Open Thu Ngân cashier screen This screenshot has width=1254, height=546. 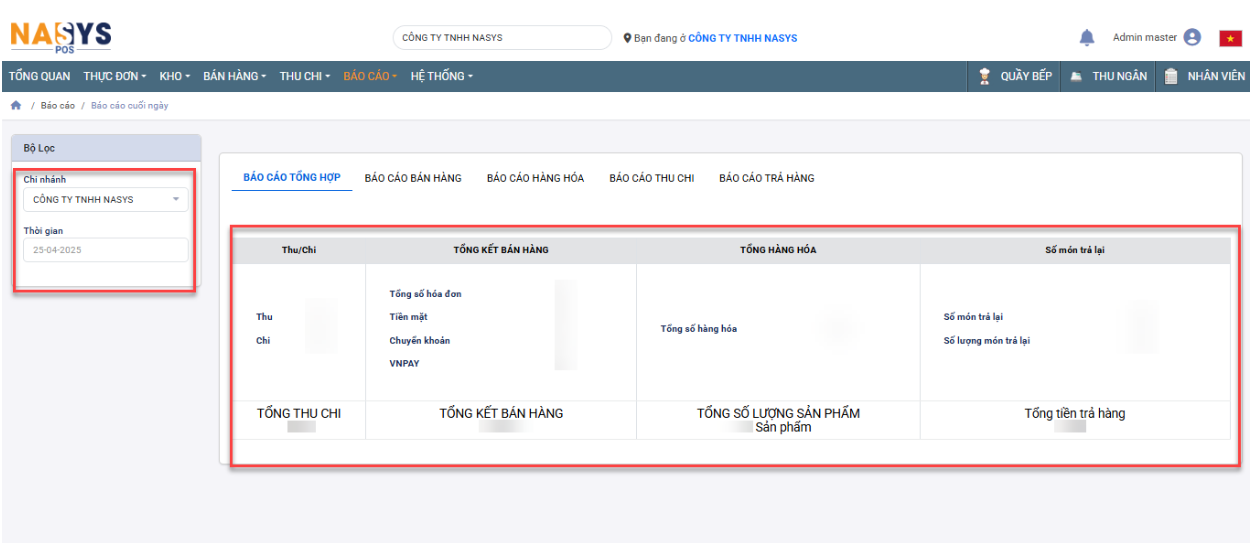(x=1108, y=76)
